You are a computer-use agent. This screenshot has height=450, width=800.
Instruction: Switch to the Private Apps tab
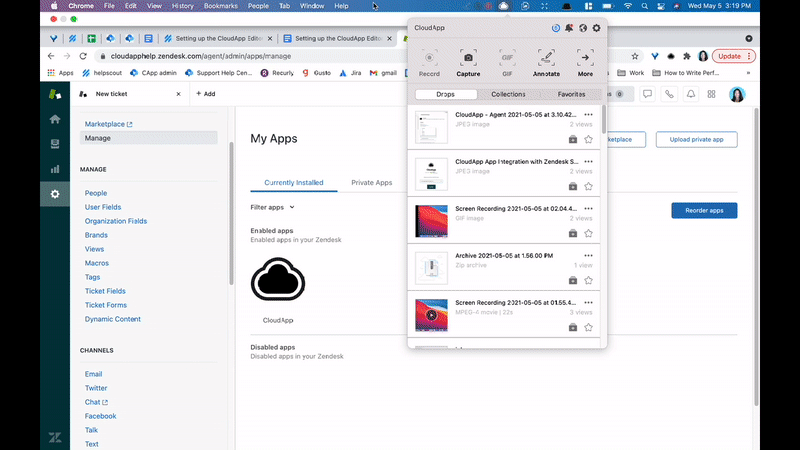click(x=371, y=183)
